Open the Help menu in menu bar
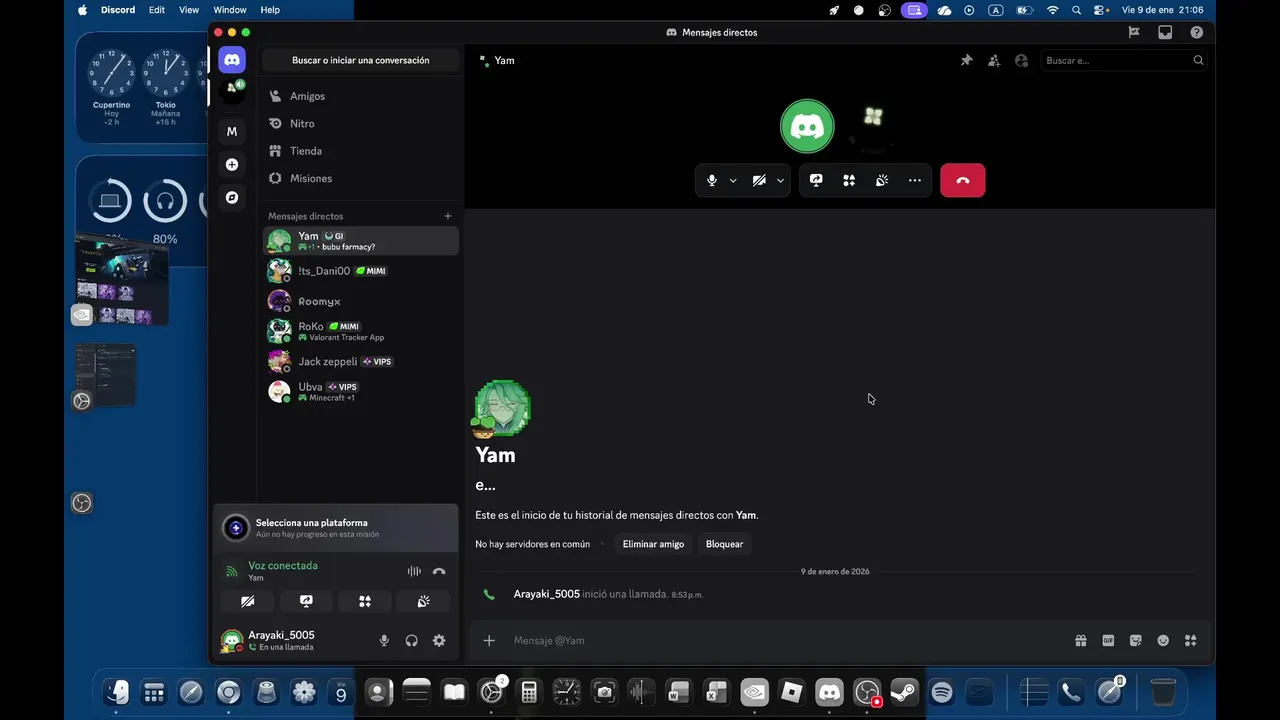 click(x=270, y=10)
